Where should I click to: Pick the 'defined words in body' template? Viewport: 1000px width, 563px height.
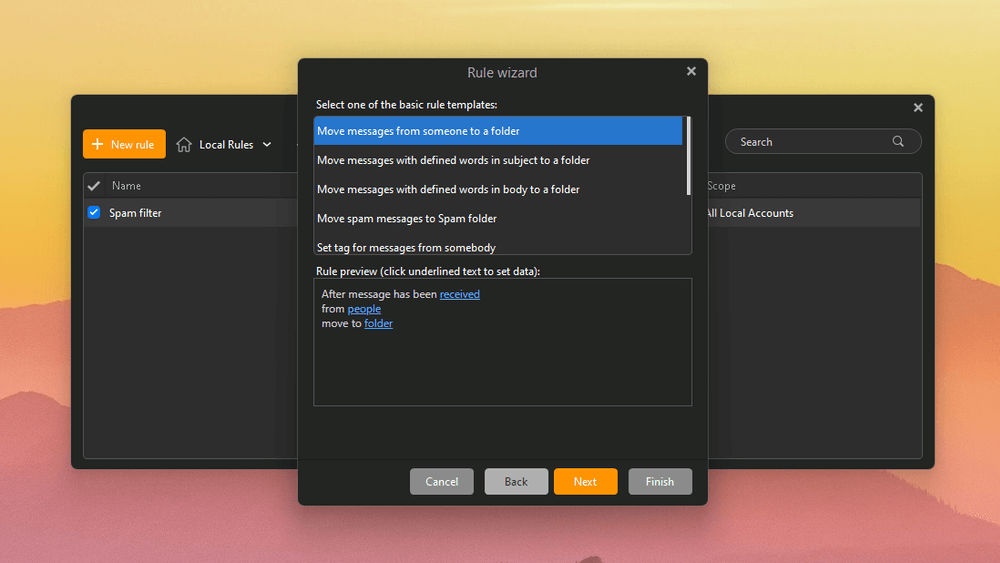tap(448, 189)
